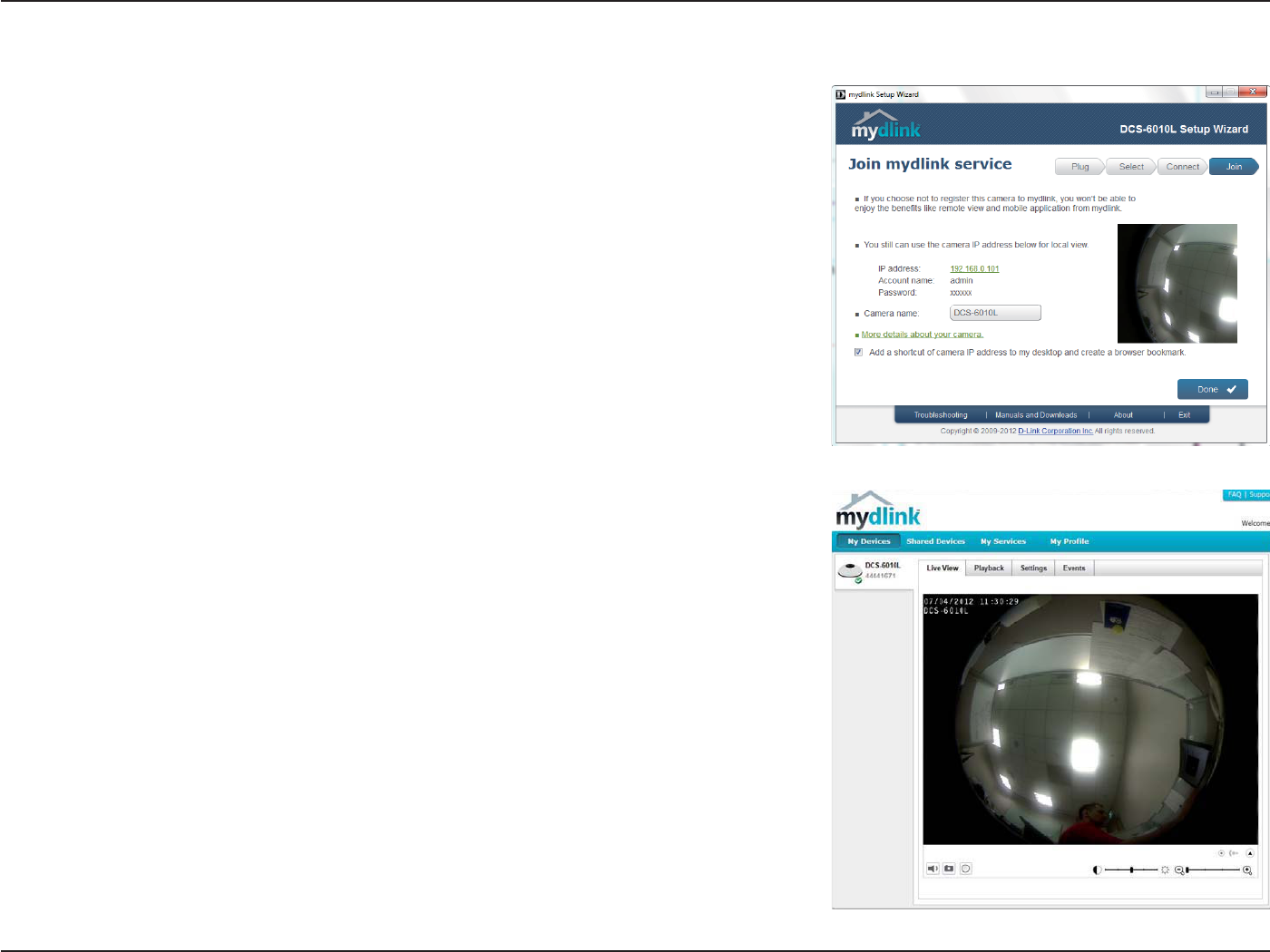Click the zoom in magnifier icon
The height and width of the screenshot is (952, 1270).
click(1247, 870)
